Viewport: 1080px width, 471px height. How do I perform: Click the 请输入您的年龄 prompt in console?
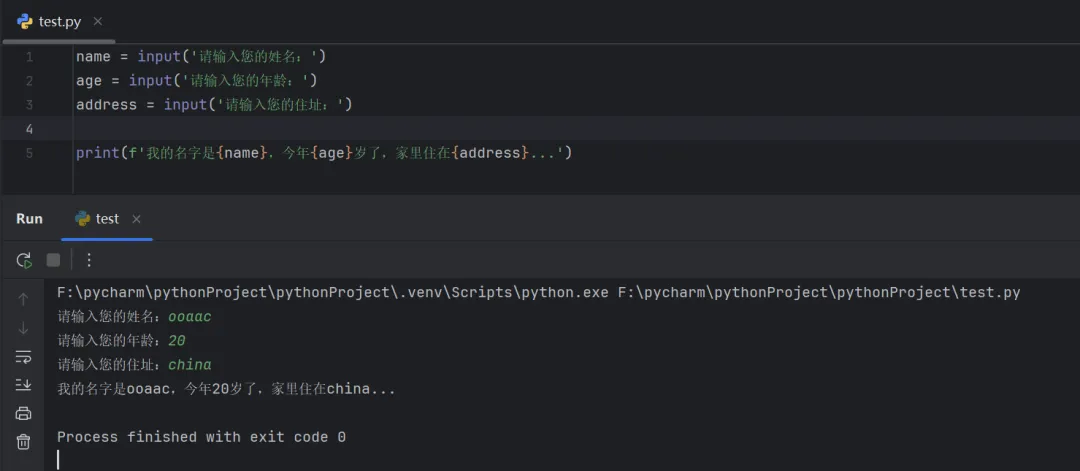pyautogui.click(x=108, y=341)
